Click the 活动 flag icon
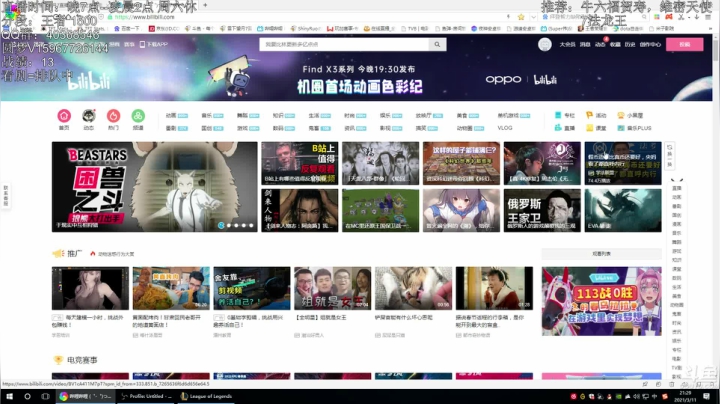The image size is (720, 404). coord(589,115)
